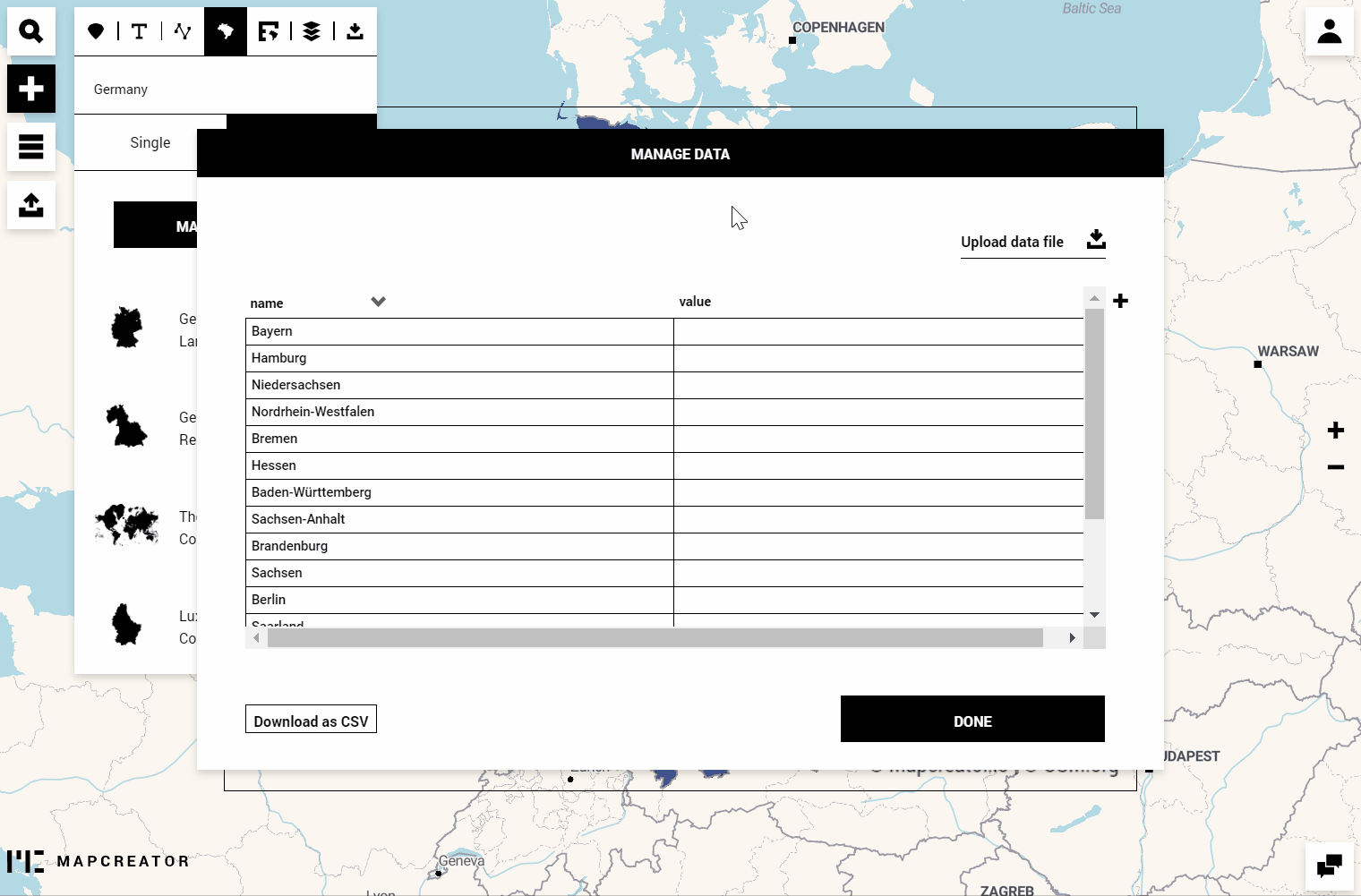1361x896 pixels.
Task: Click Download as CSV
Action: click(x=311, y=719)
